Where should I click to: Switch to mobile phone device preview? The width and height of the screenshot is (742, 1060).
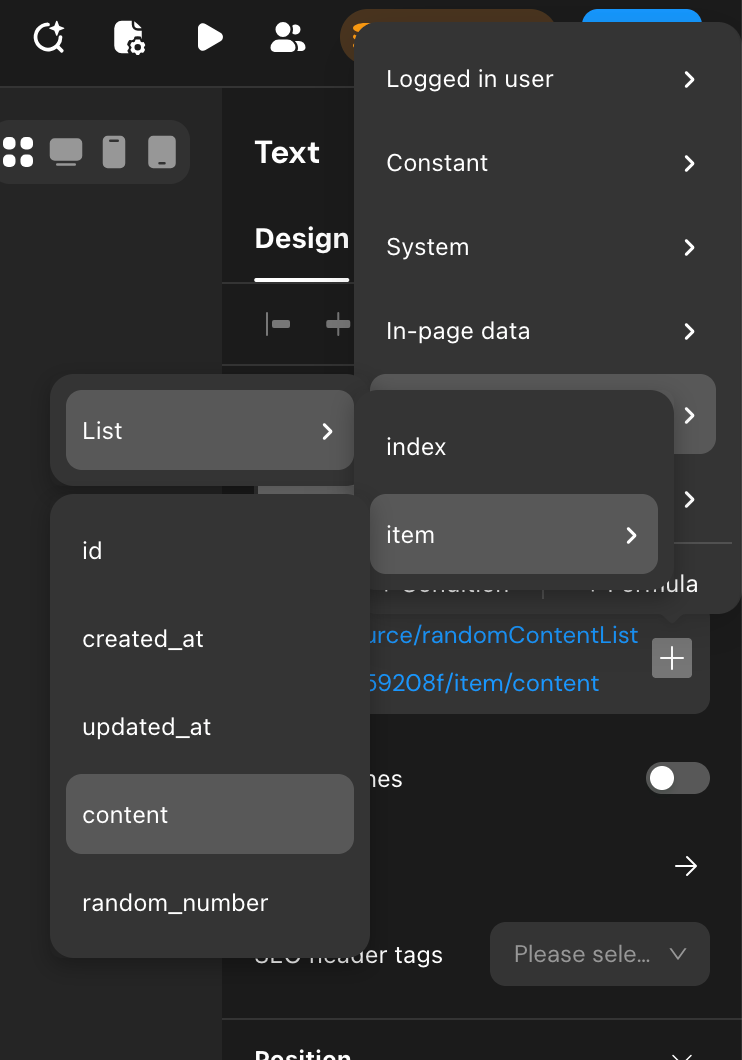coord(114,152)
